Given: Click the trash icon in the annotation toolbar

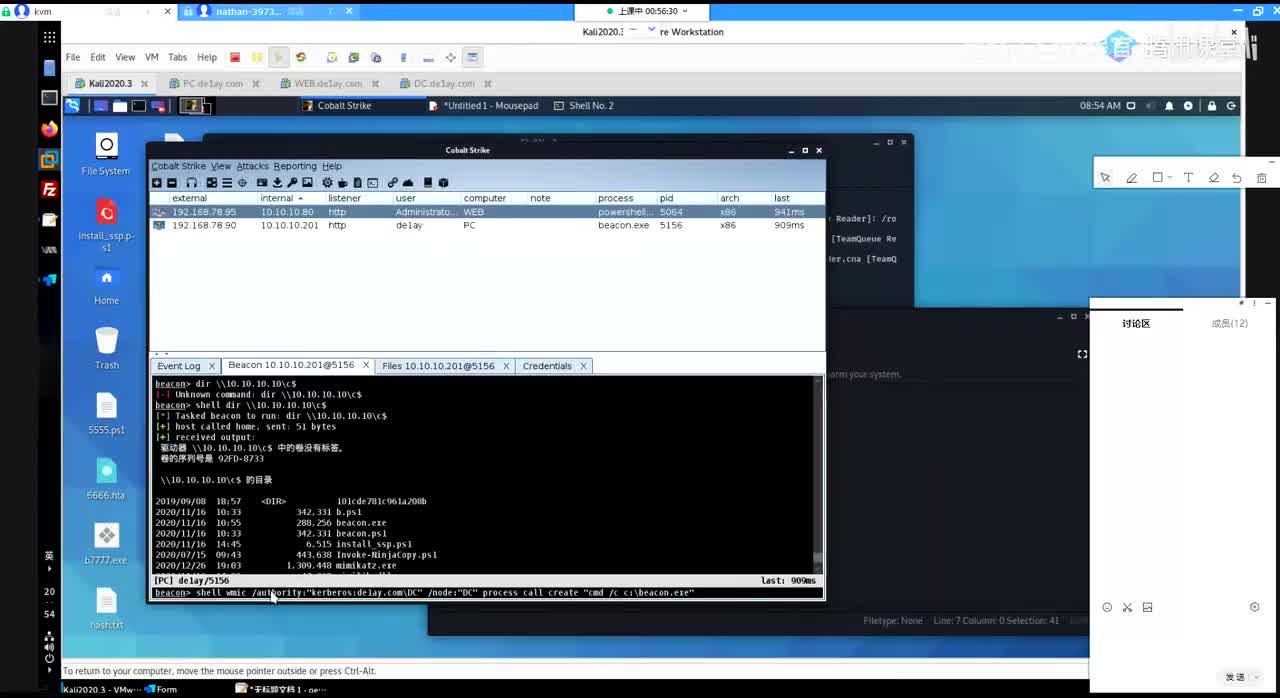Looking at the screenshot, I should (x=1261, y=178).
